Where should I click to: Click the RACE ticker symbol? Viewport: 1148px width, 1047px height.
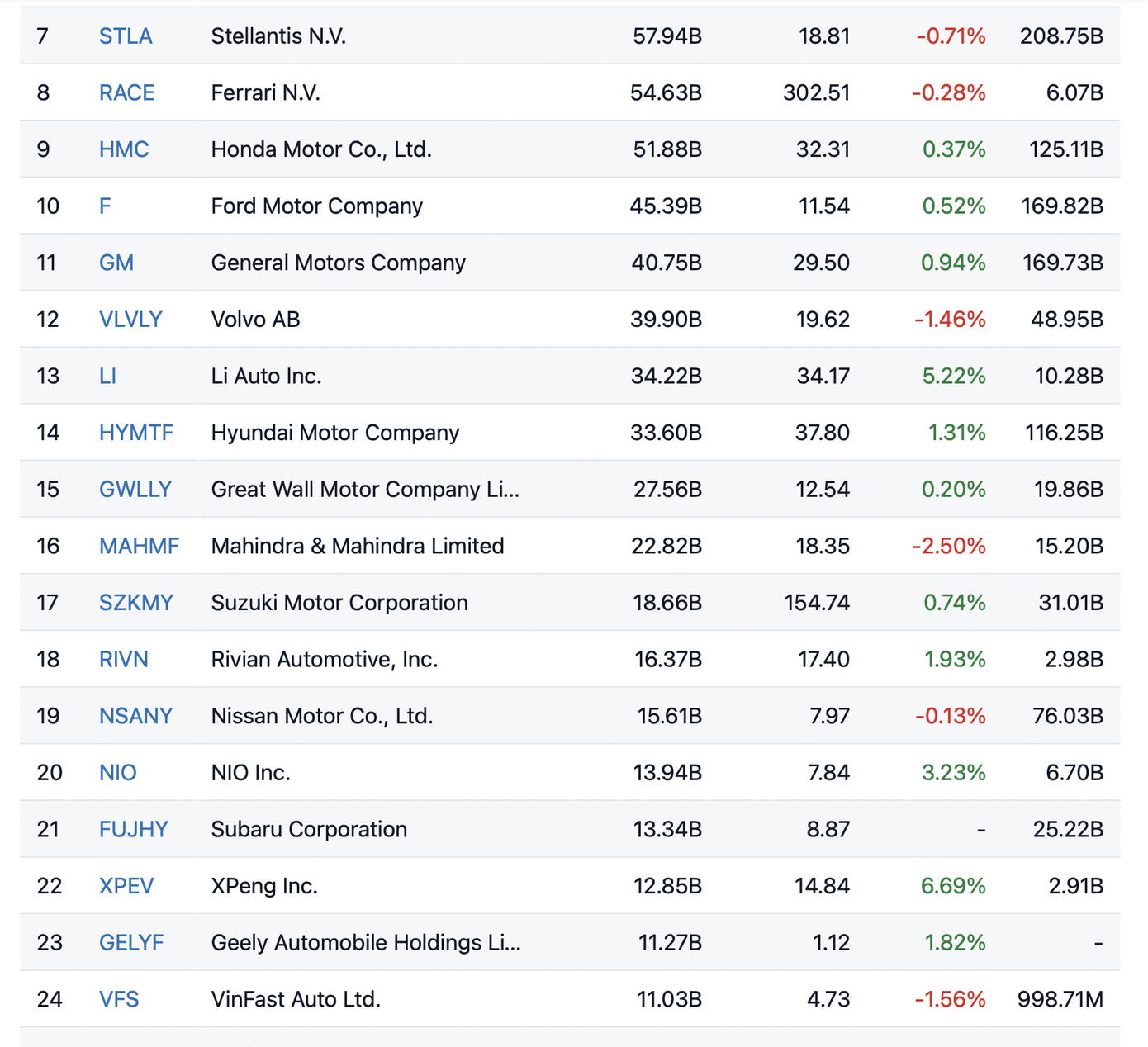(x=126, y=92)
